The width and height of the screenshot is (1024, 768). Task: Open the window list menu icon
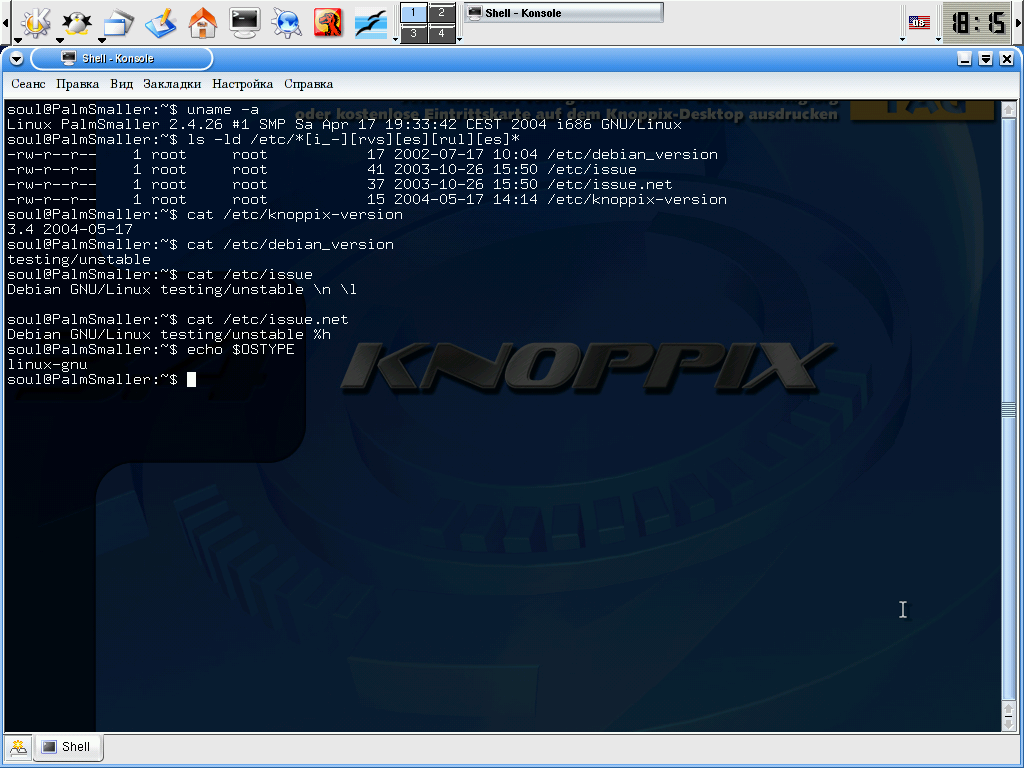coord(118,22)
